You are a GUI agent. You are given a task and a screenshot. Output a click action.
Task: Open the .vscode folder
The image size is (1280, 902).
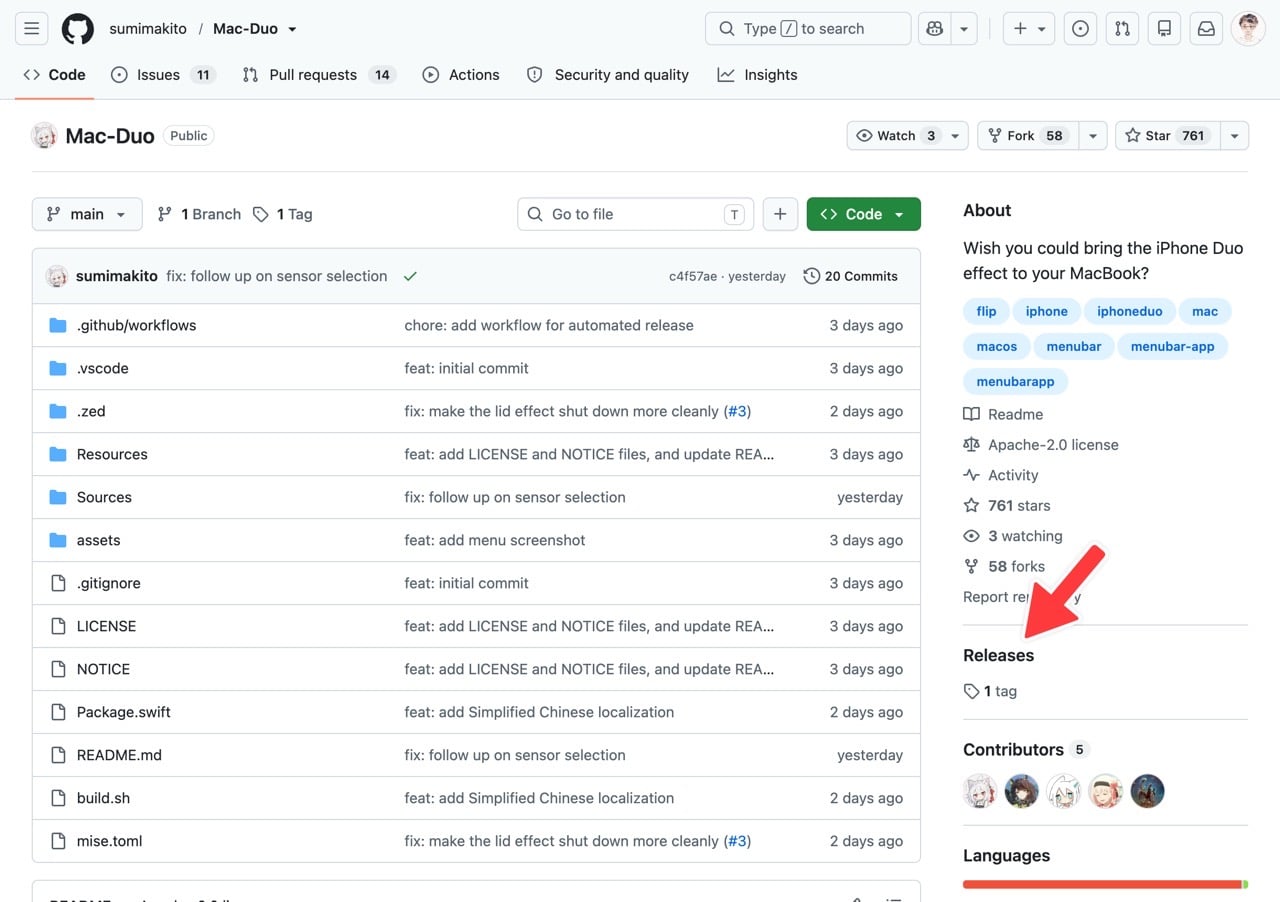(x=103, y=368)
